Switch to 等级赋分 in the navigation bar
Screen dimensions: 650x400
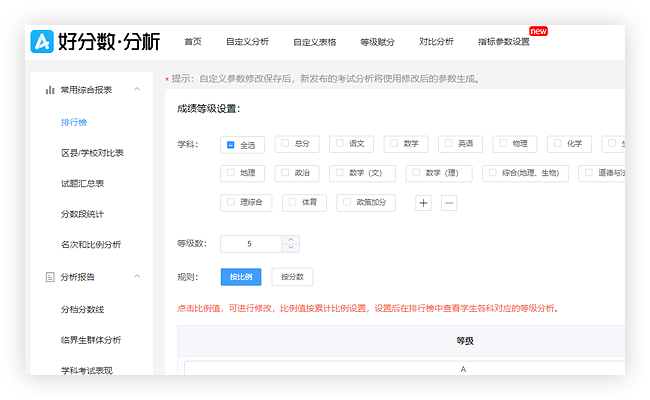377,41
